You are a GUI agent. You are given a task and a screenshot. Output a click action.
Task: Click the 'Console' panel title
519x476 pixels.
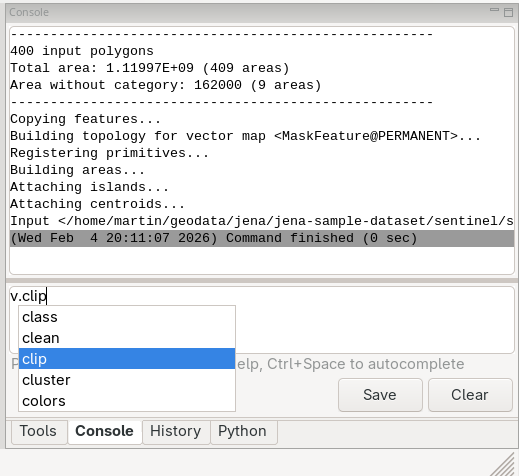click(x=29, y=12)
